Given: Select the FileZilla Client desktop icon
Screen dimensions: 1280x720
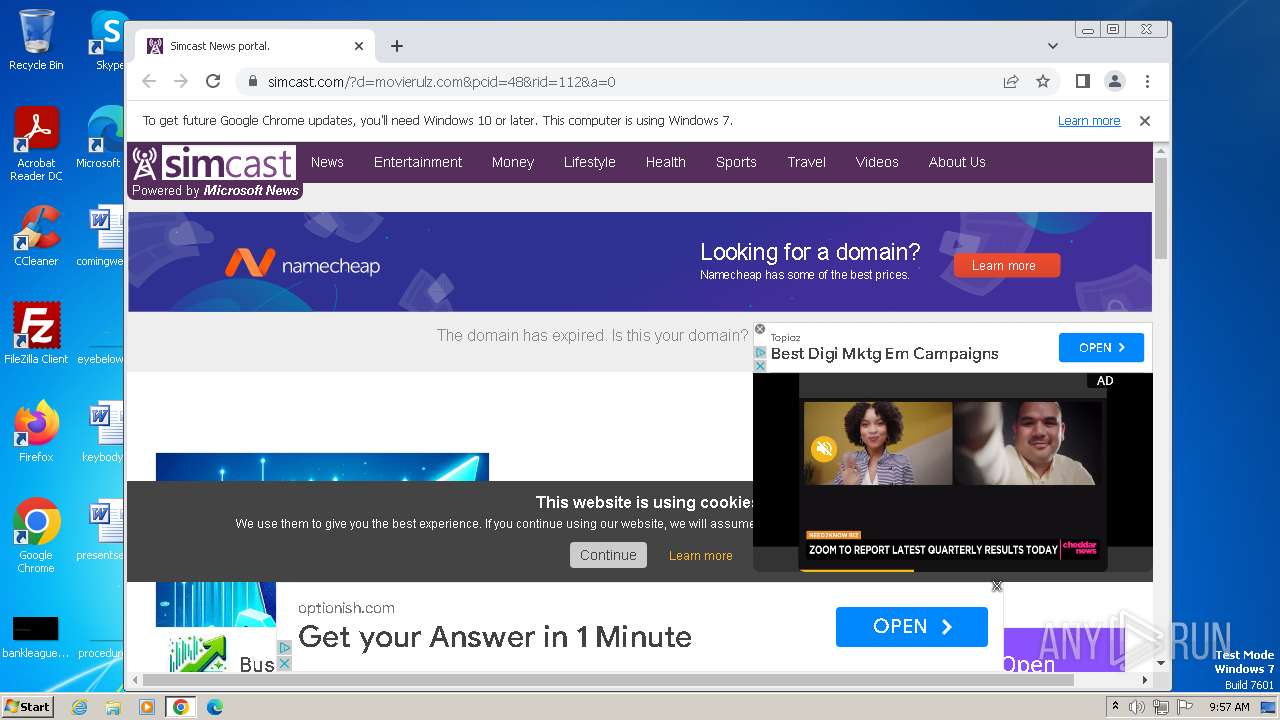Looking at the screenshot, I should tap(36, 333).
